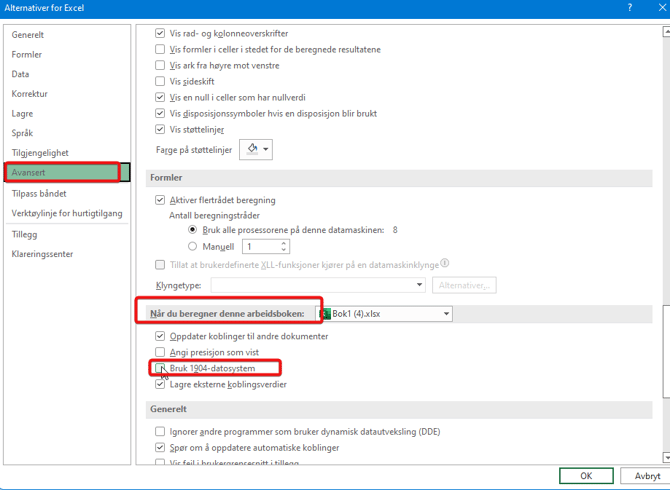Check the Bruk 1904-datosystem checkbox

click(x=160, y=368)
